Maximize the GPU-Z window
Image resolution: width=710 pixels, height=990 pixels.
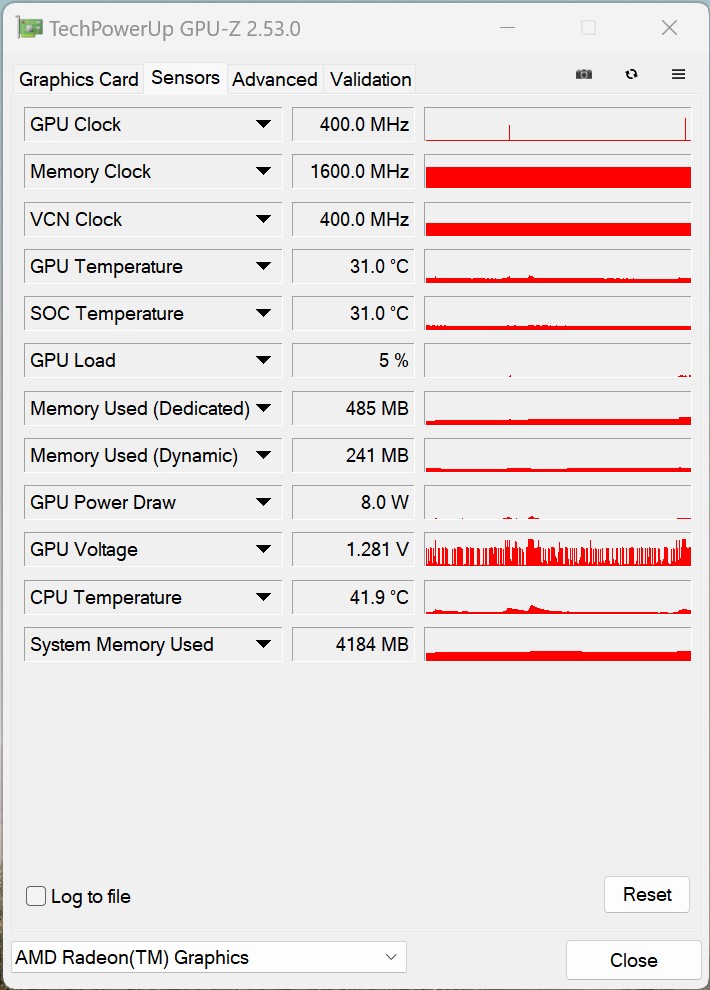[588, 28]
